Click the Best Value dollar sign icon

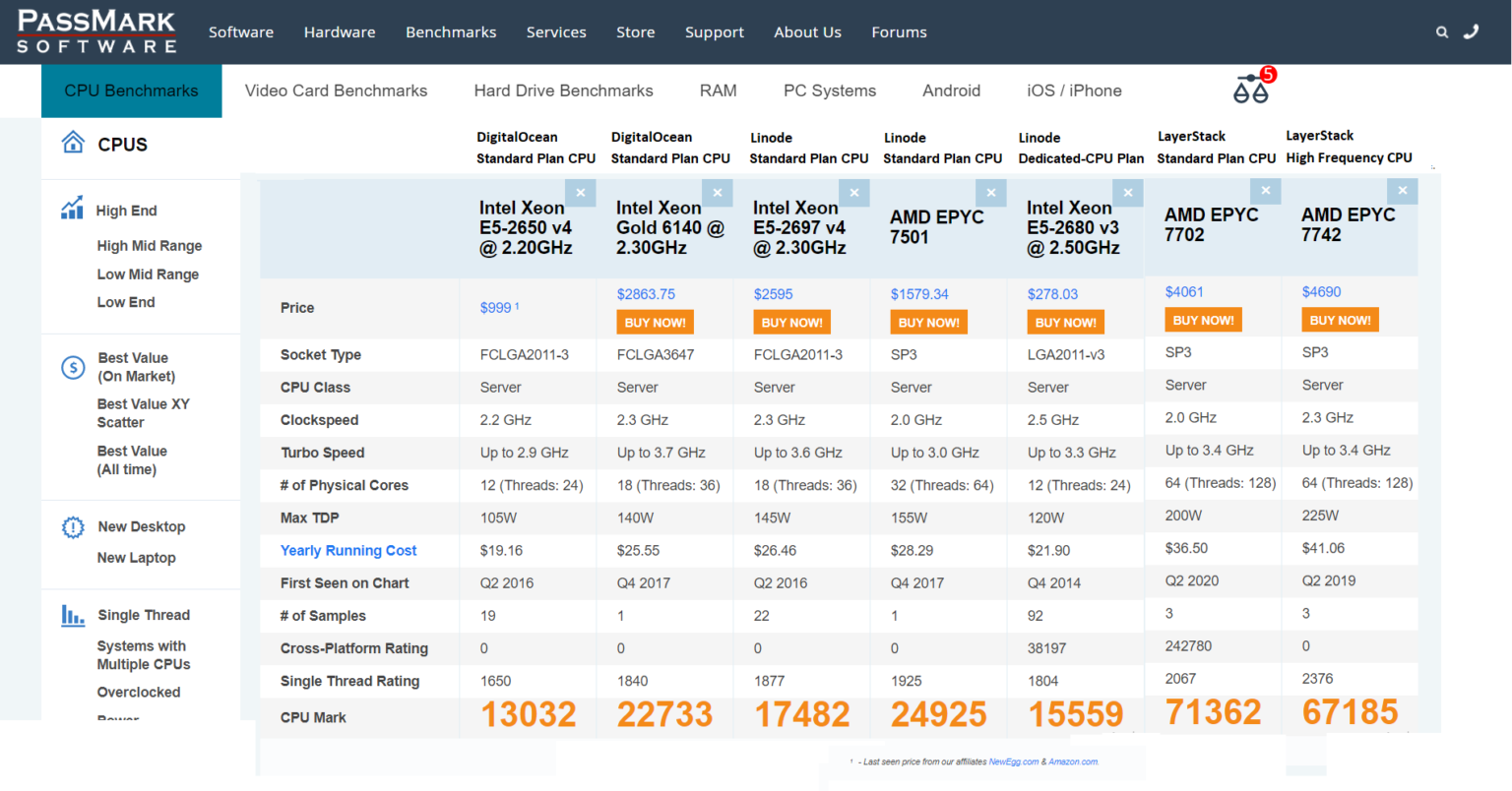tap(72, 367)
